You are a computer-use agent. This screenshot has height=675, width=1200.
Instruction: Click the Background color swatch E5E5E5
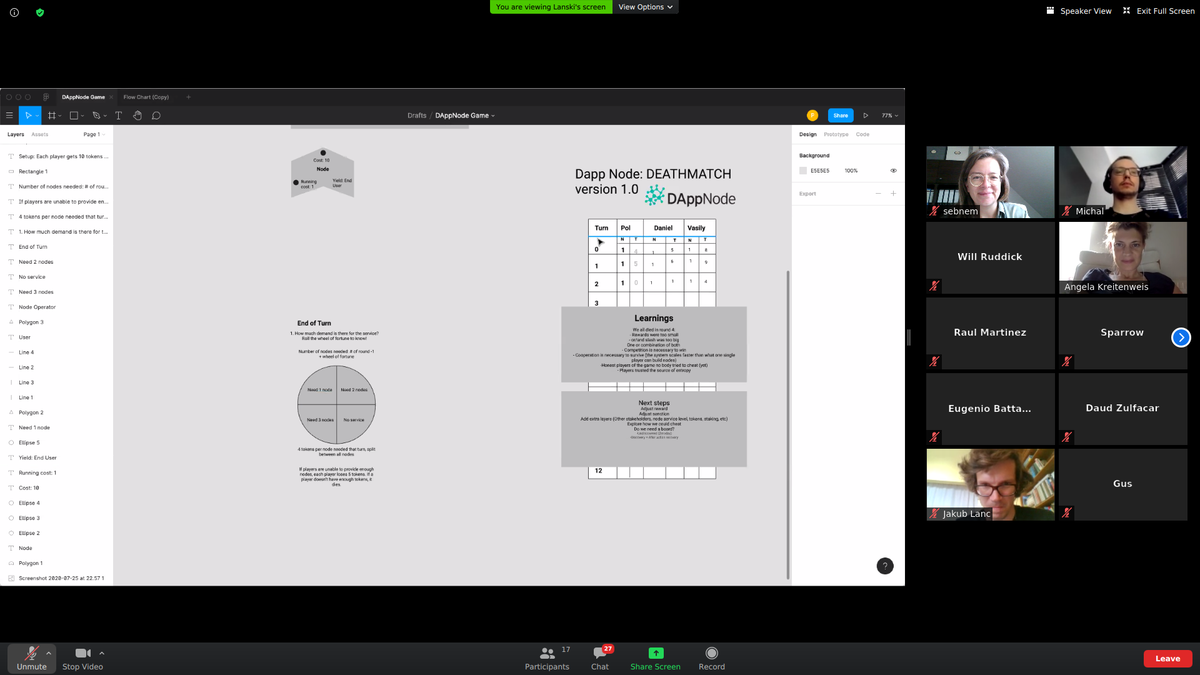802,171
